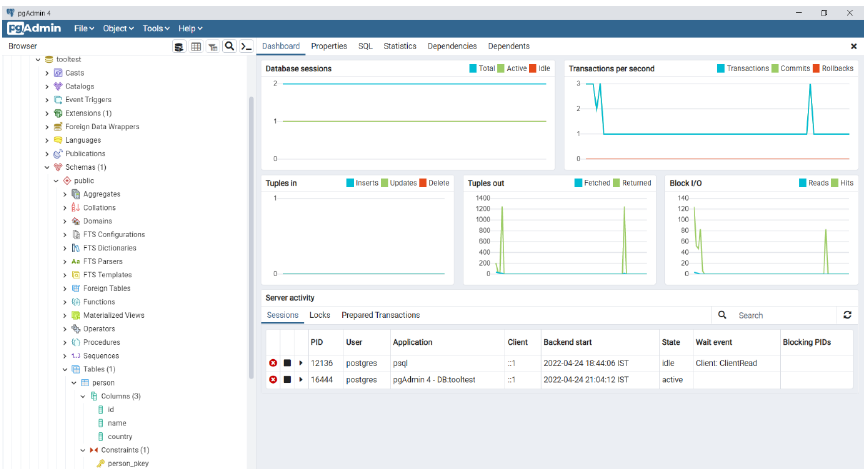Open the File menu
868x469 pixels.
[x=84, y=28]
